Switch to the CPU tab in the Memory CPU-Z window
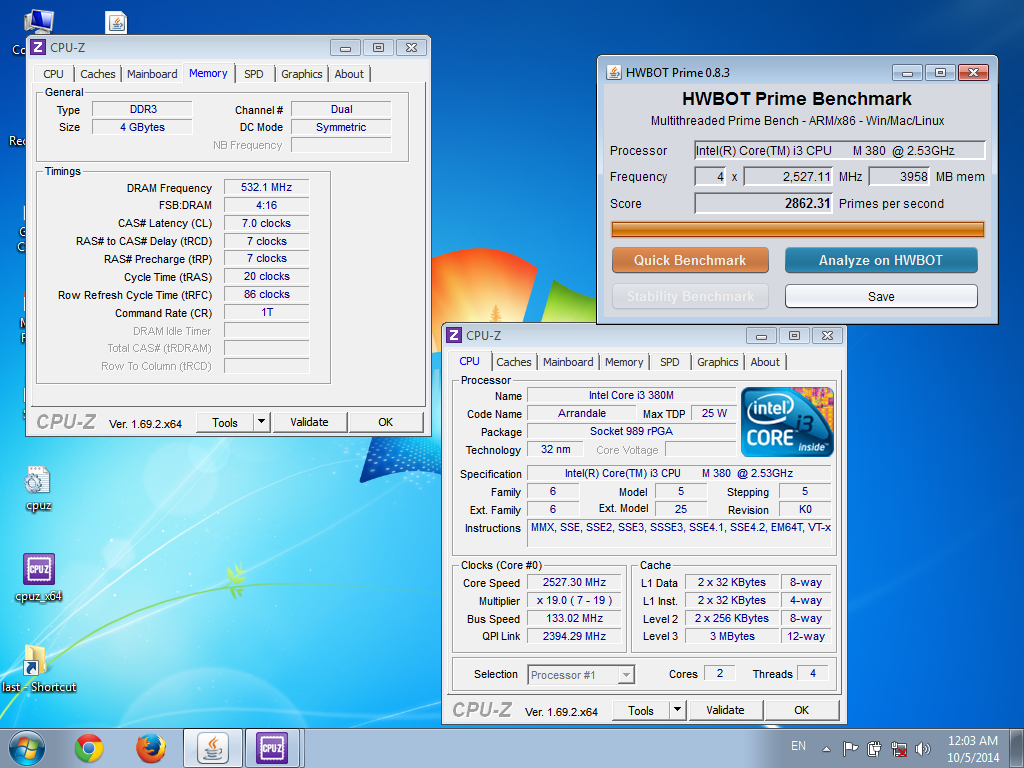This screenshot has height=768, width=1024. tap(54, 74)
